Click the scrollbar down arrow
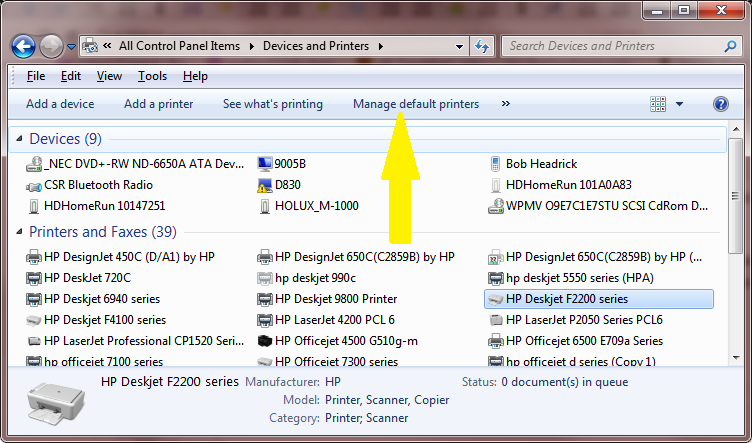Screen dimensions: 752x443 coord(736,357)
